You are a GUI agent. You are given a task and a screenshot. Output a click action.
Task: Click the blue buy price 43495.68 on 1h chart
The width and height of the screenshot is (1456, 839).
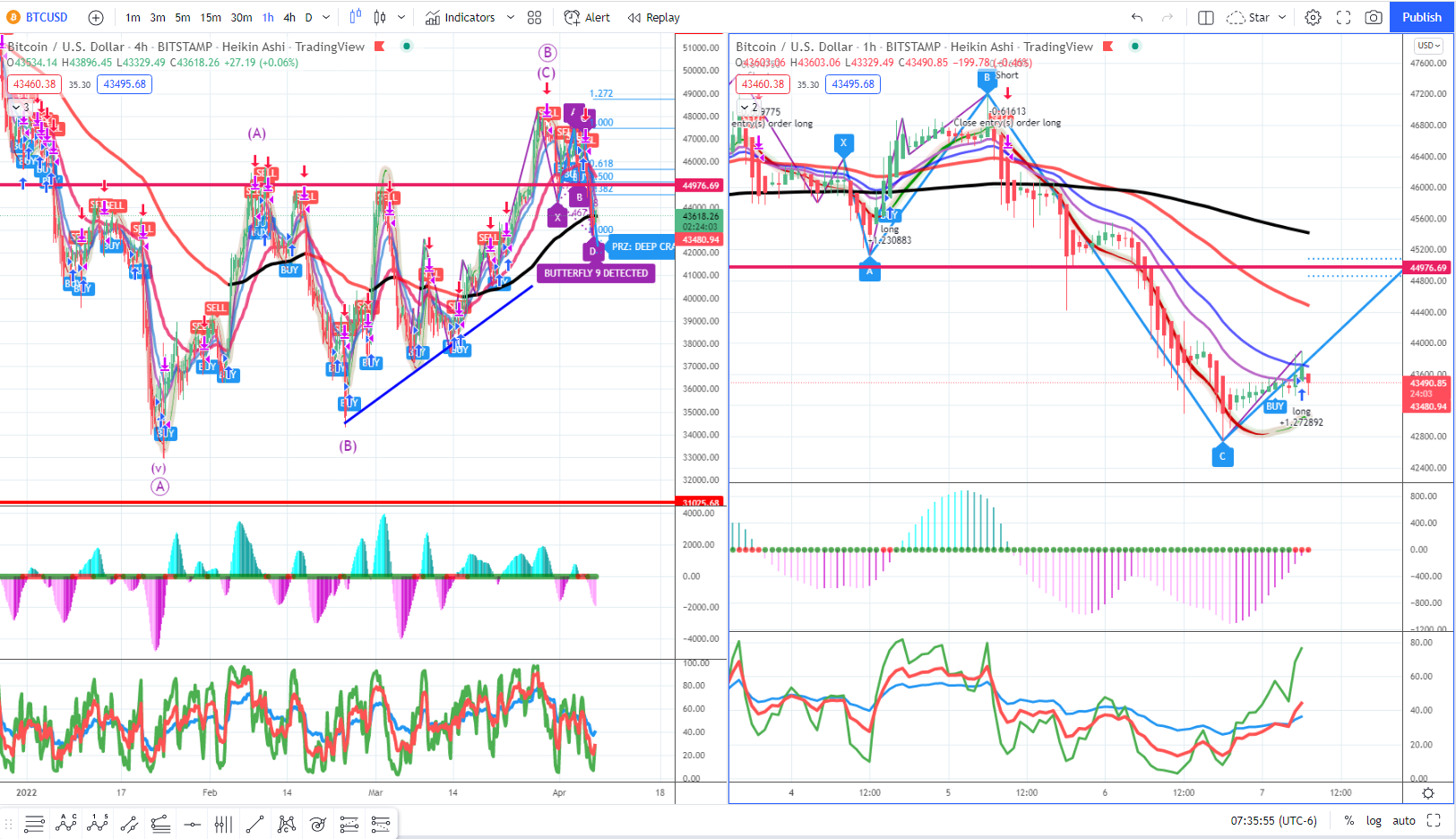tap(853, 84)
